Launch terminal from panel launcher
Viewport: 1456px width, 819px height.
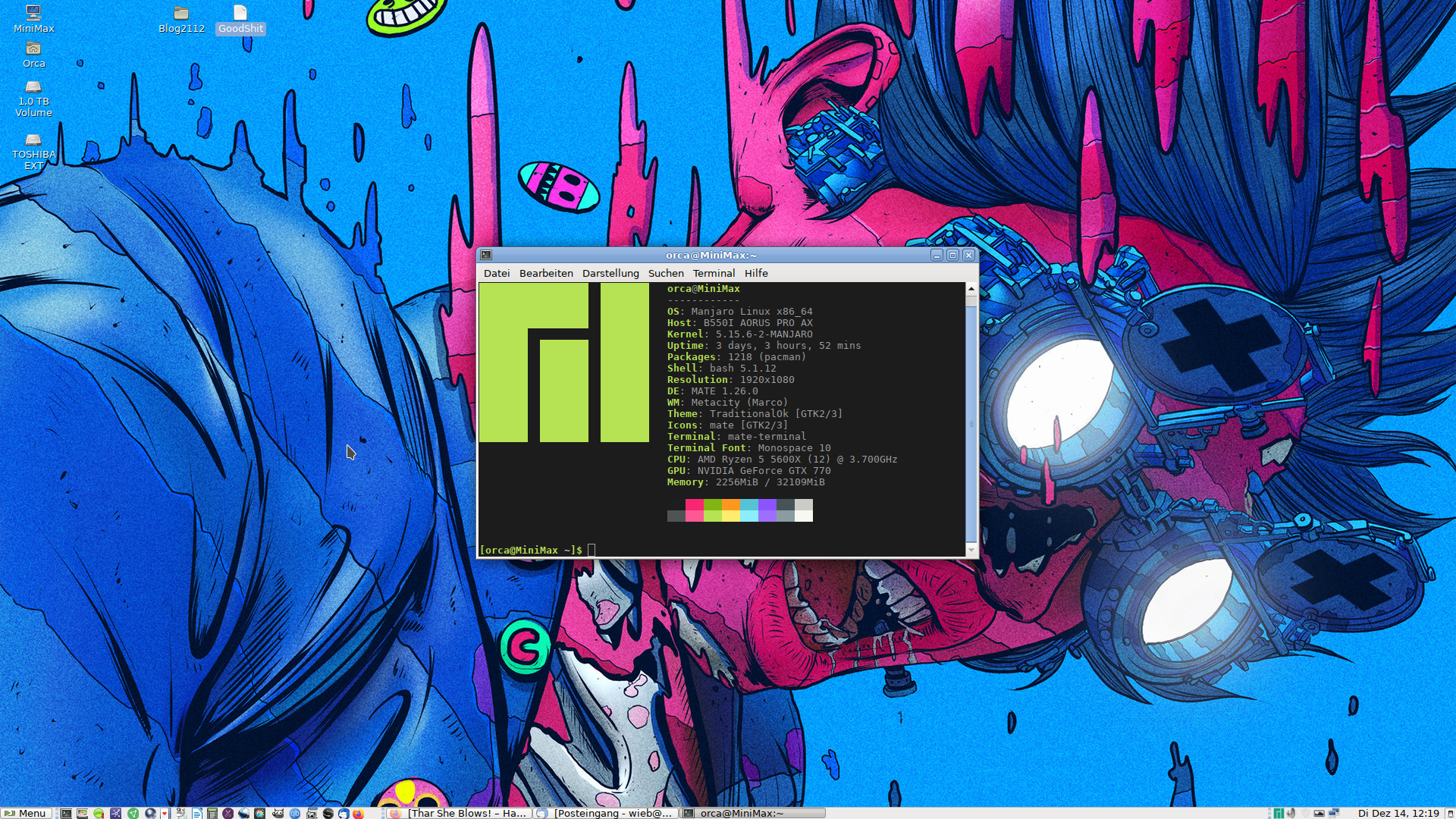pyautogui.click(x=66, y=813)
